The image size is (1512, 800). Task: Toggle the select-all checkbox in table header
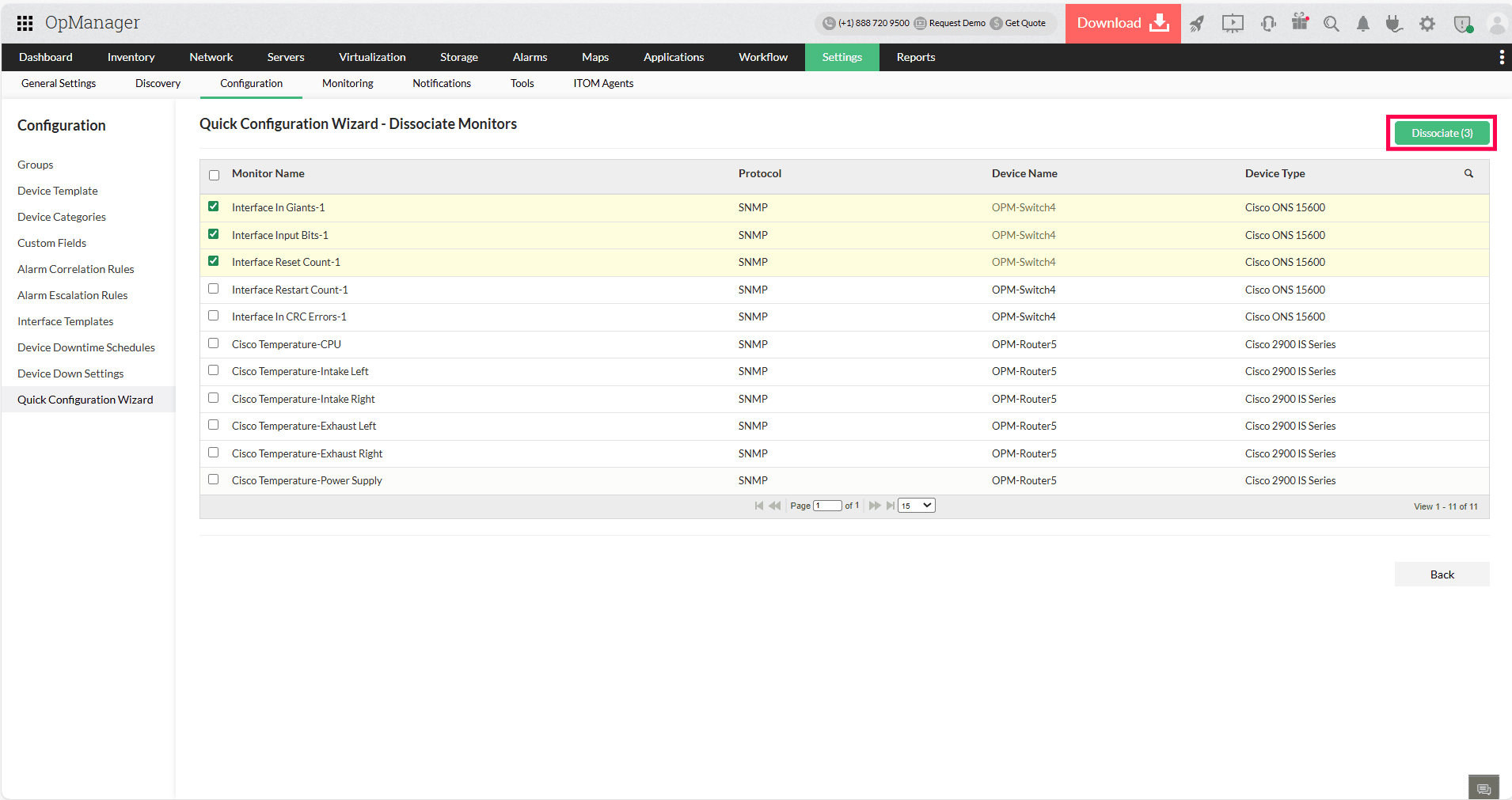(214, 174)
